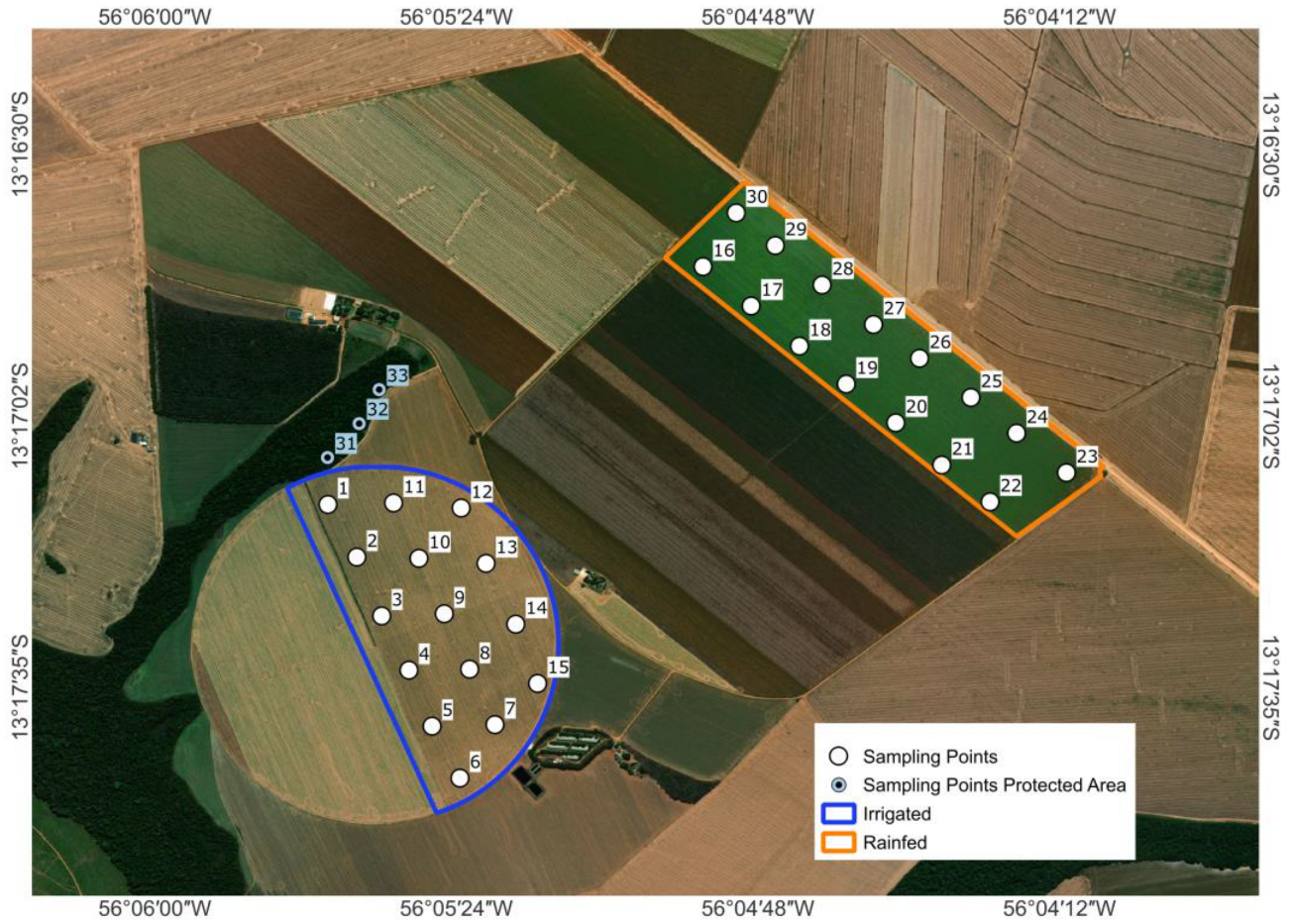Select sampling point 14 circle
The height and width of the screenshot is (924, 1290).
coord(515,624)
